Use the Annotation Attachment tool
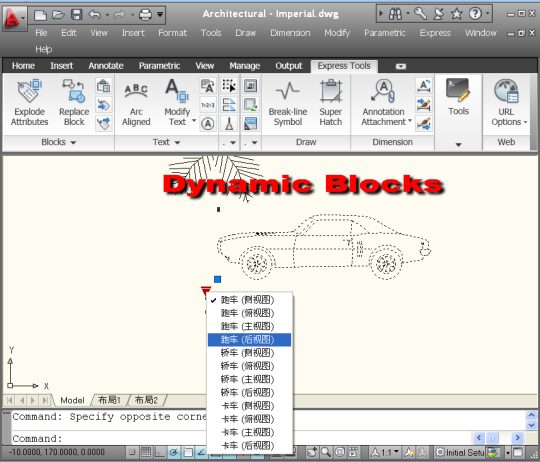The image size is (540, 462). coord(384,103)
